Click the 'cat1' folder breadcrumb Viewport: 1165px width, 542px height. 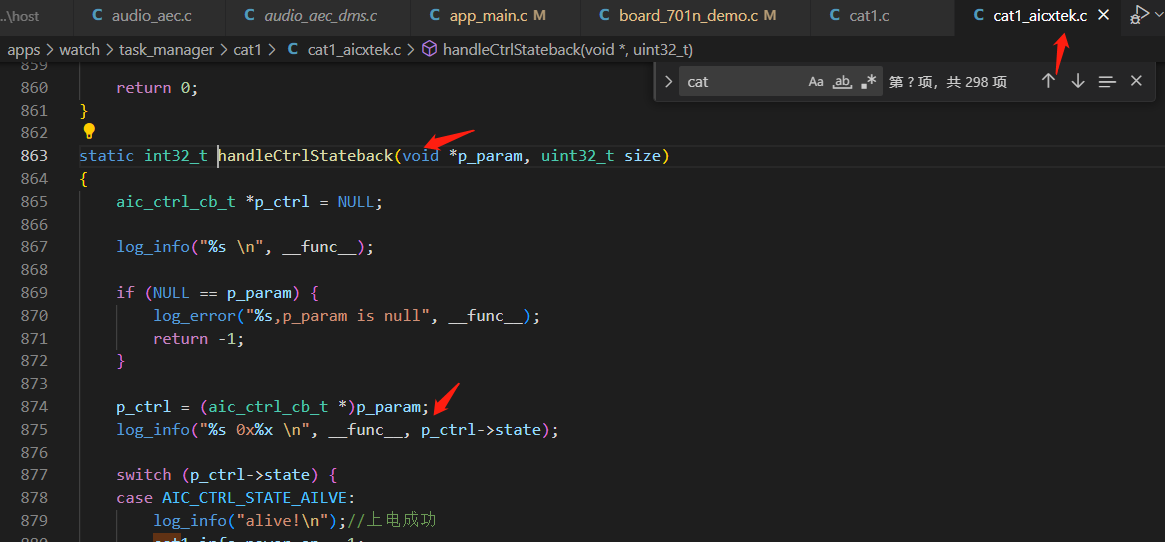click(x=247, y=50)
